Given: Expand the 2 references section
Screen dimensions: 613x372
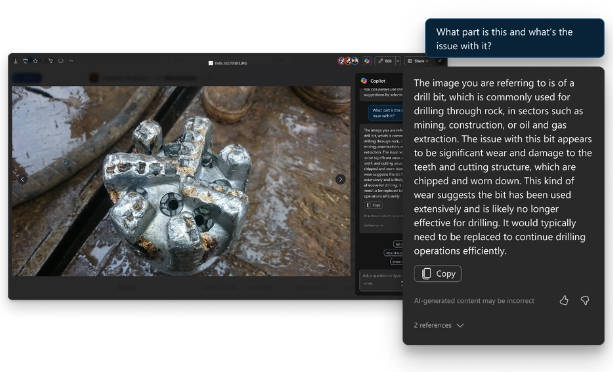Looking at the screenshot, I should [x=438, y=325].
